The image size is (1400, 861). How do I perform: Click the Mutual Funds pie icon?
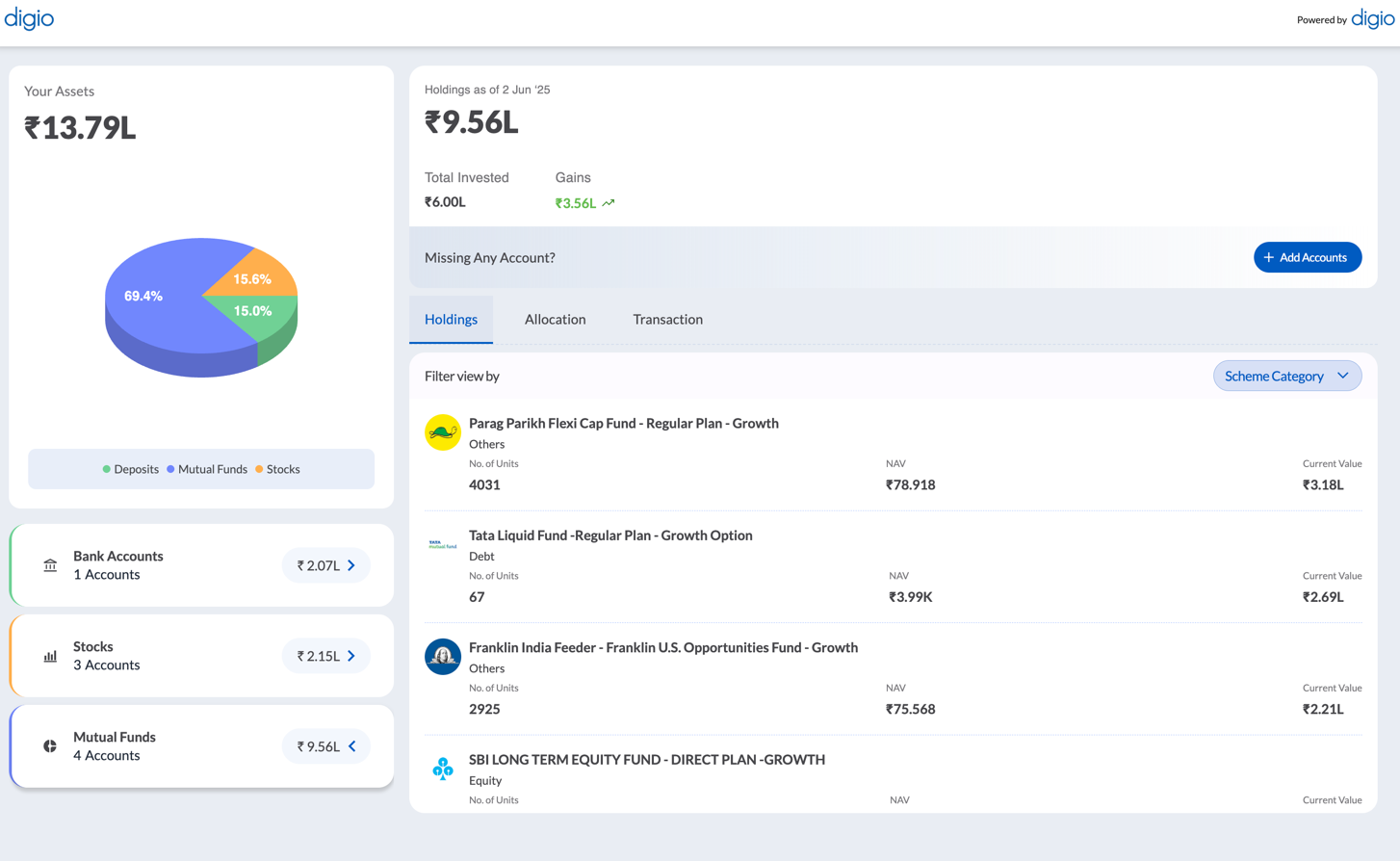click(x=50, y=746)
